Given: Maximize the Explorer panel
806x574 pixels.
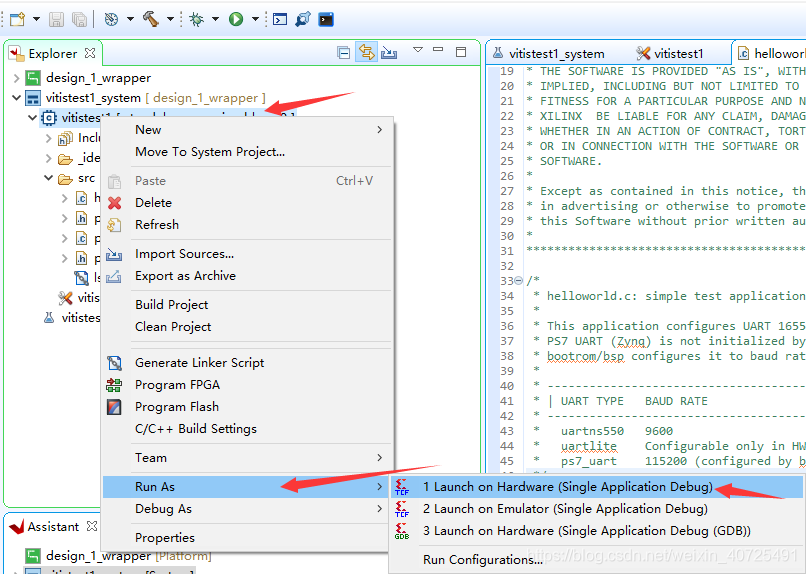Looking at the screenshot, I should [461, 52].
